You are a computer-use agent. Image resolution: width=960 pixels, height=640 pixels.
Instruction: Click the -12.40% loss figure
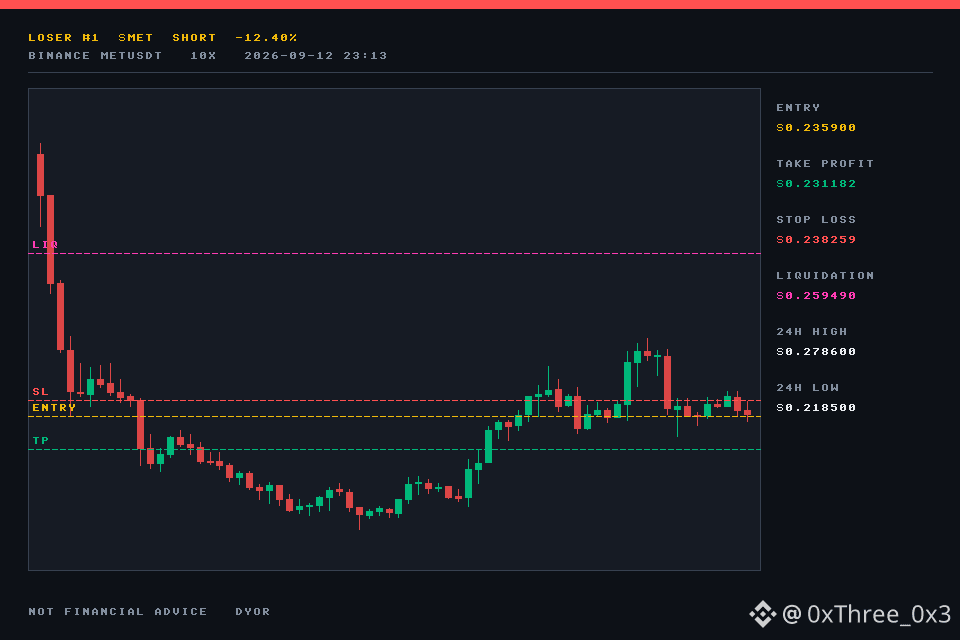pyautogui.click(x=266, y=37)
